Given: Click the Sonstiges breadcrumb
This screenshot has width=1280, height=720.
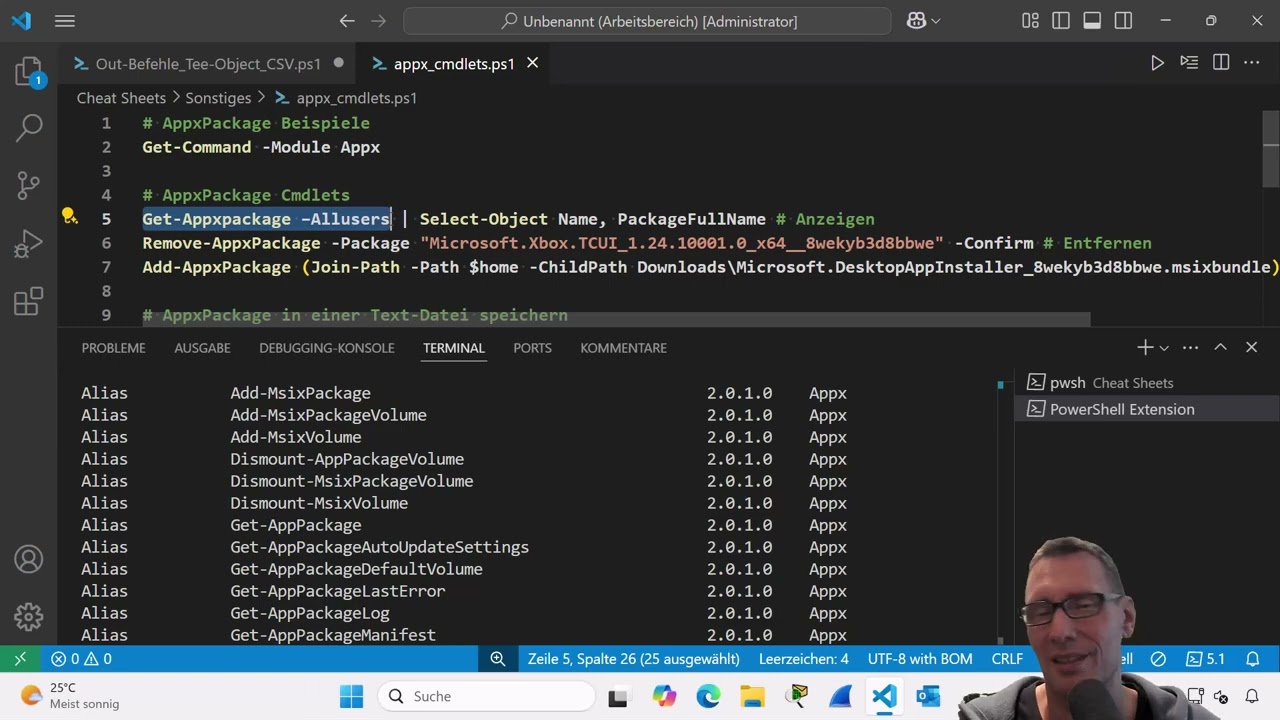Looking at the screenshot, I should click(218, 98).
